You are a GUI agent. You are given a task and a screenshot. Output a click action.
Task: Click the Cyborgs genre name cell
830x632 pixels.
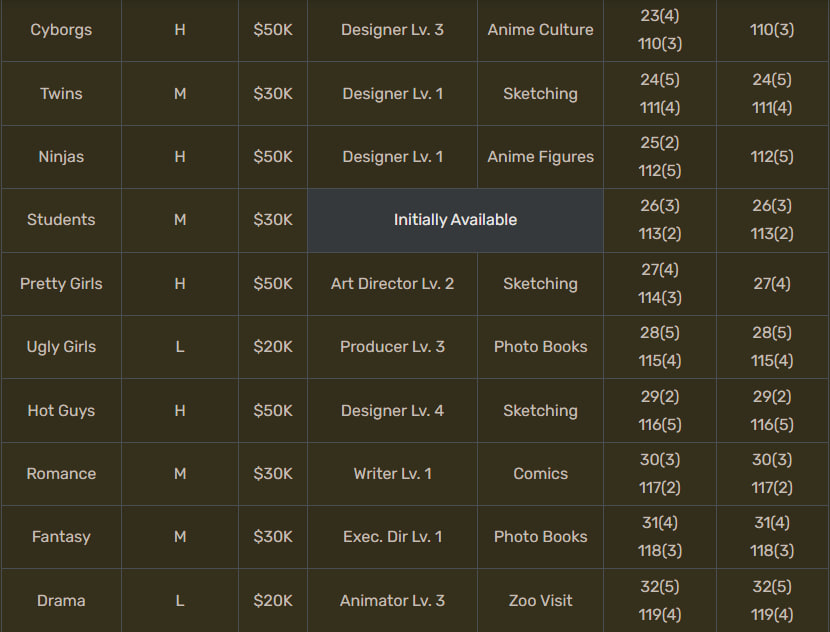61,30
